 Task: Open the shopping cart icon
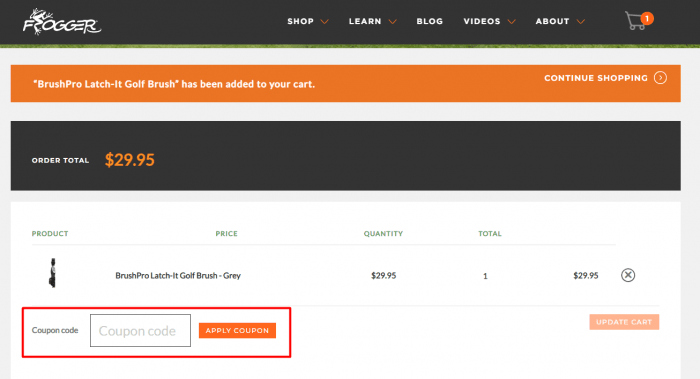coord(635,21)
